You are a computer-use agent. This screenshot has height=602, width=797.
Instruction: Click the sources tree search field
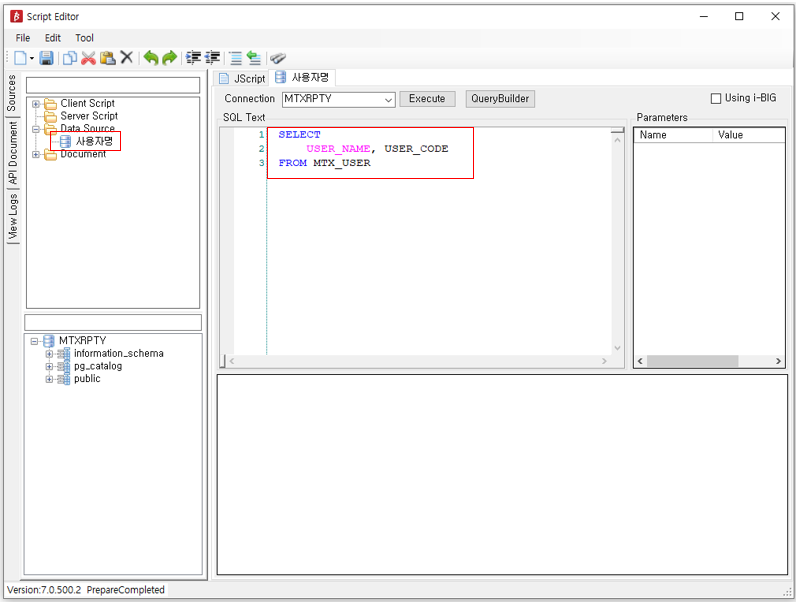[x=113, y=85]
